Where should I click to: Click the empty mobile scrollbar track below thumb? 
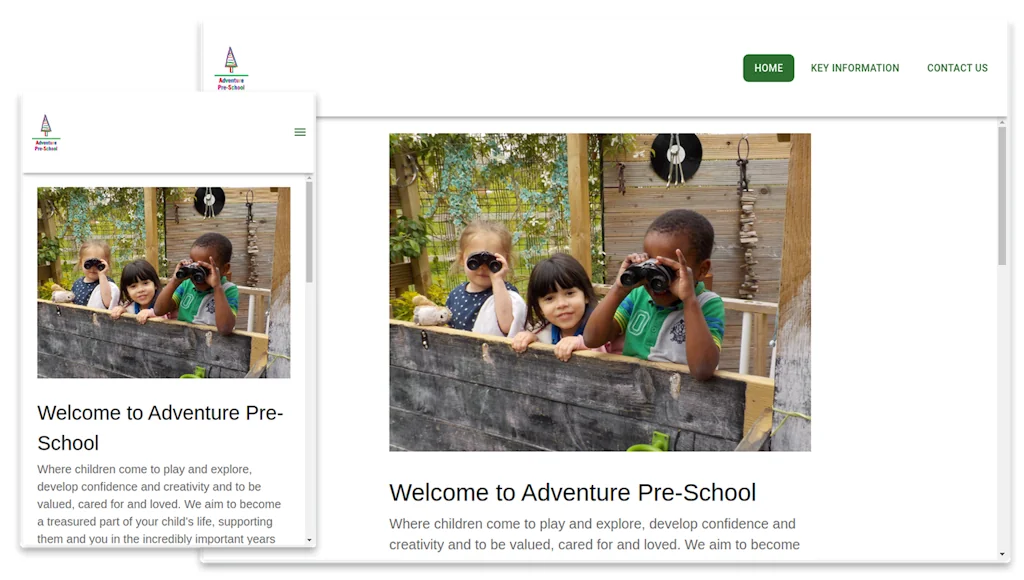pyautogui.click(x=309, y=409)
